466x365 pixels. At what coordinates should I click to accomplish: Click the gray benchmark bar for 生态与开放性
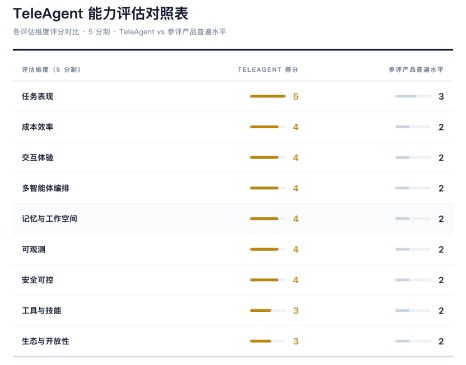point(413,341)
